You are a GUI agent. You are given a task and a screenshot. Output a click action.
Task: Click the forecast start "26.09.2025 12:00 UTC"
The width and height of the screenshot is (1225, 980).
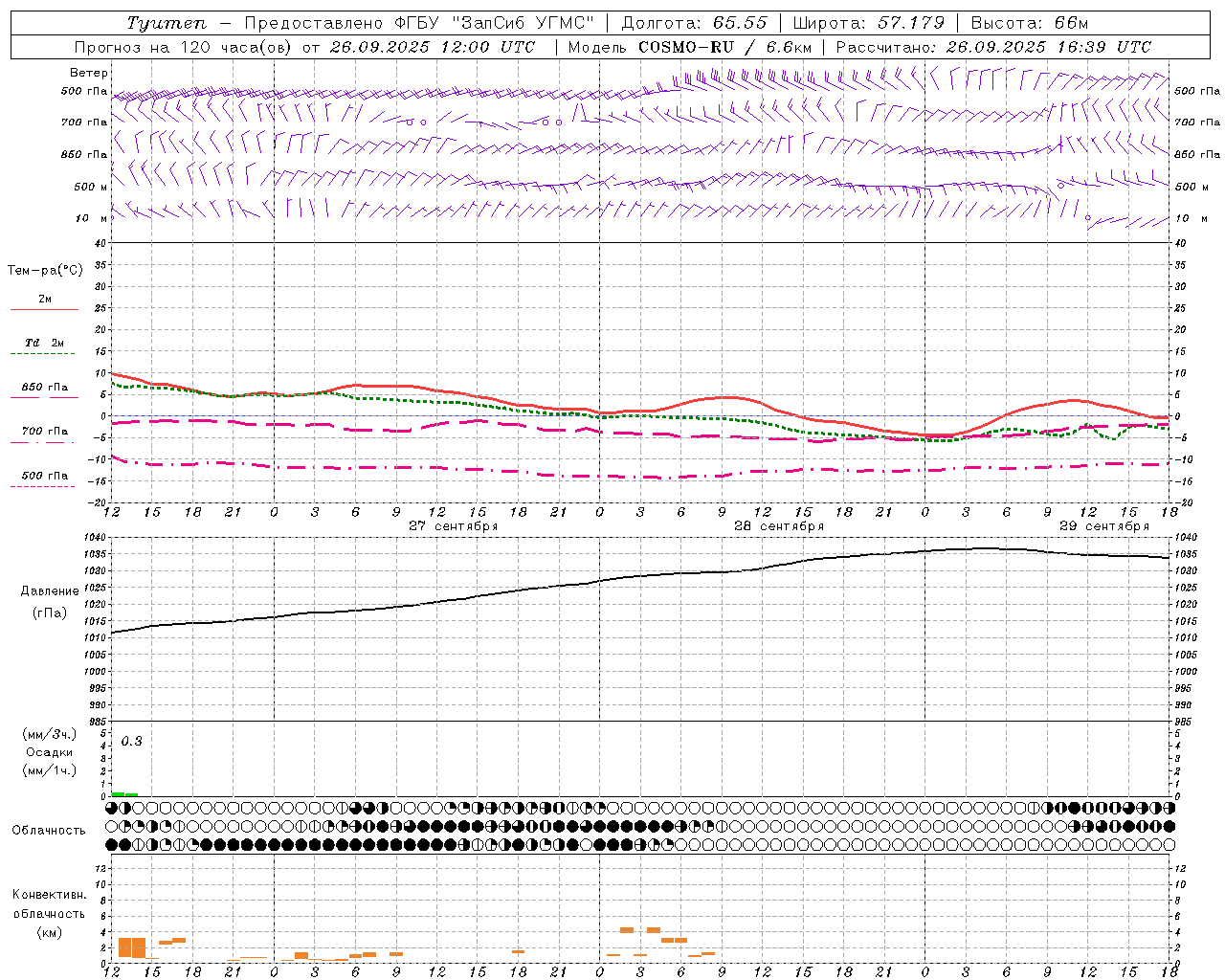tap(432, 47)
